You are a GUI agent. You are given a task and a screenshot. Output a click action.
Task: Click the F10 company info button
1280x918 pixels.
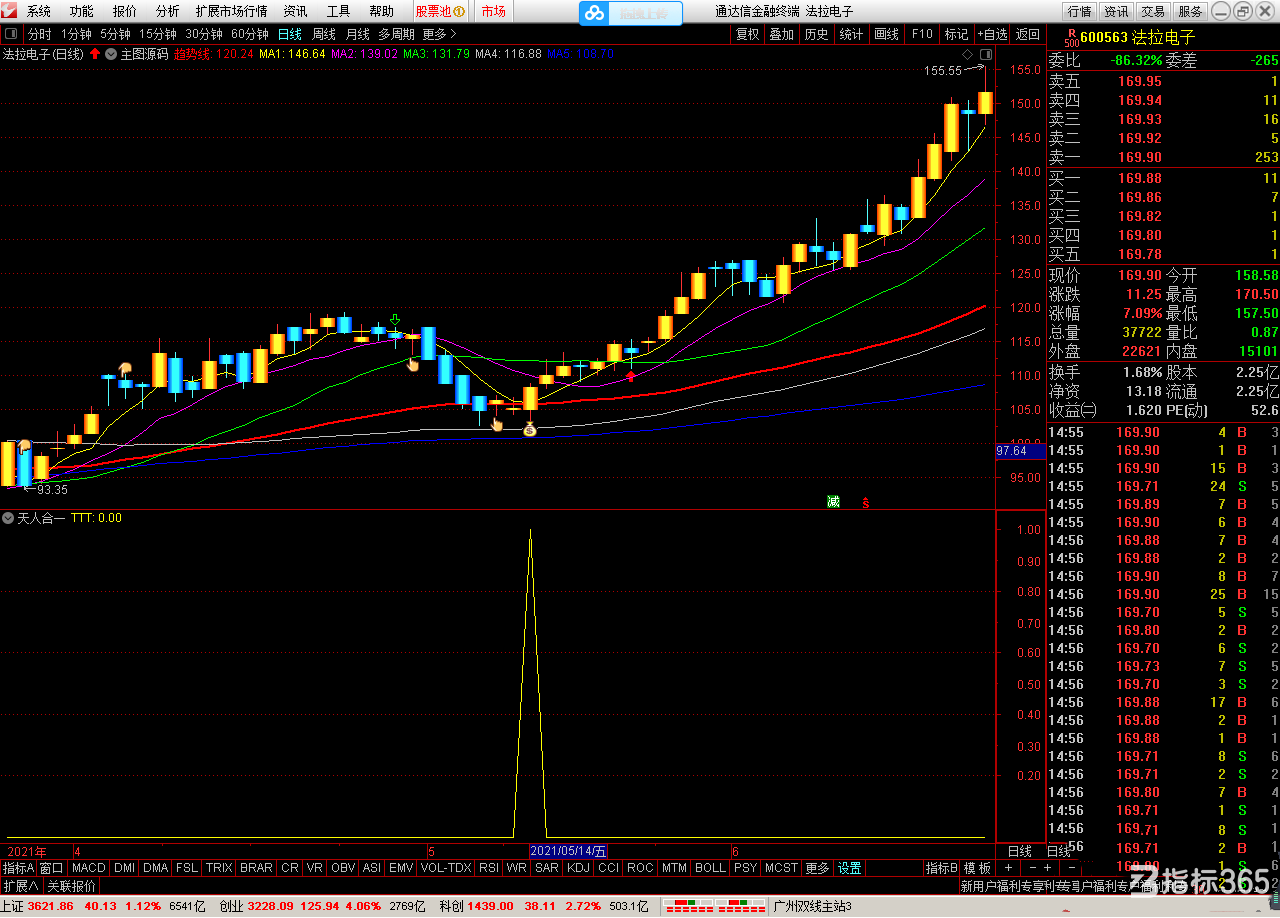[x=922, y=34]
